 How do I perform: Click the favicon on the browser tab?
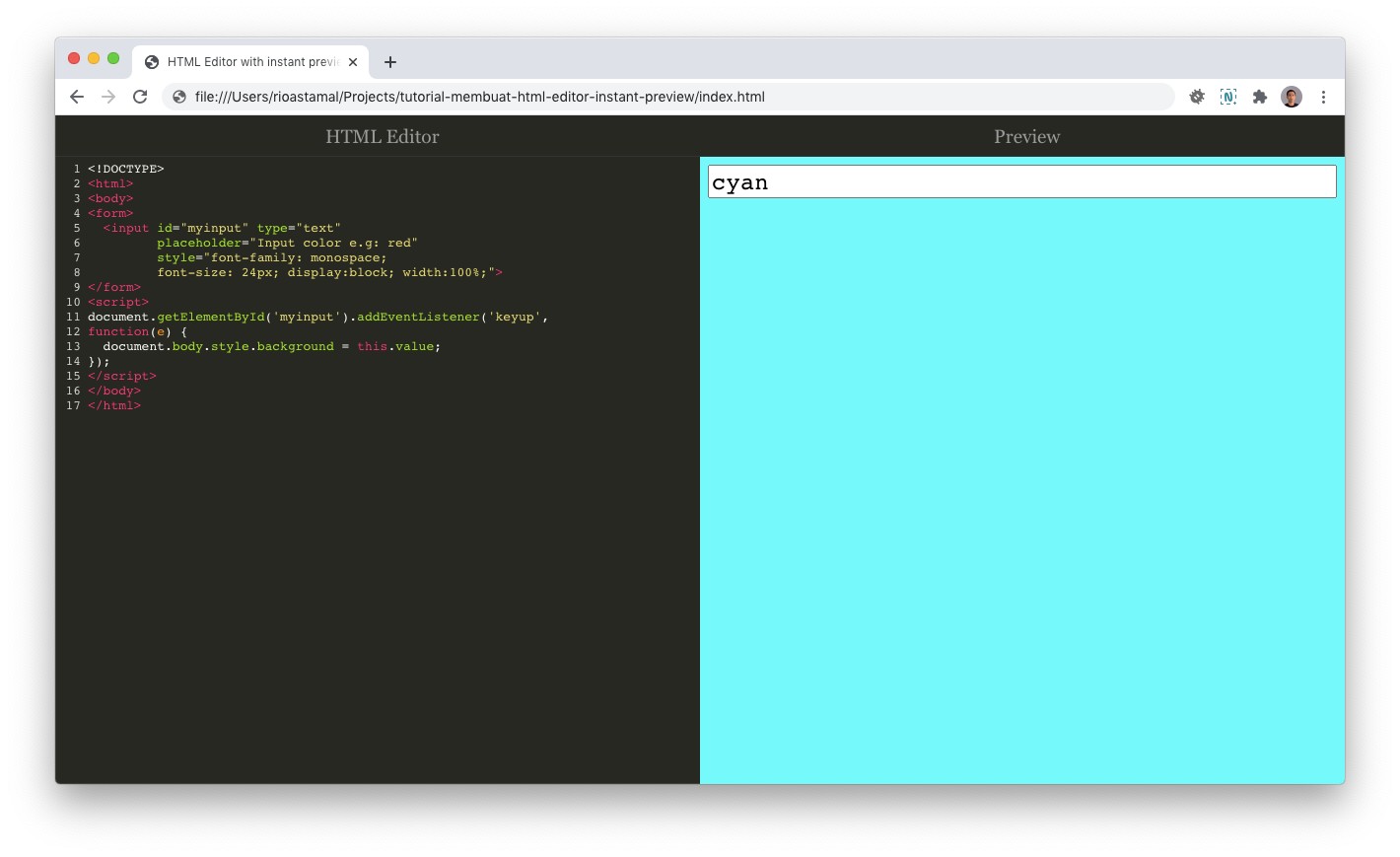click(152, 62)
